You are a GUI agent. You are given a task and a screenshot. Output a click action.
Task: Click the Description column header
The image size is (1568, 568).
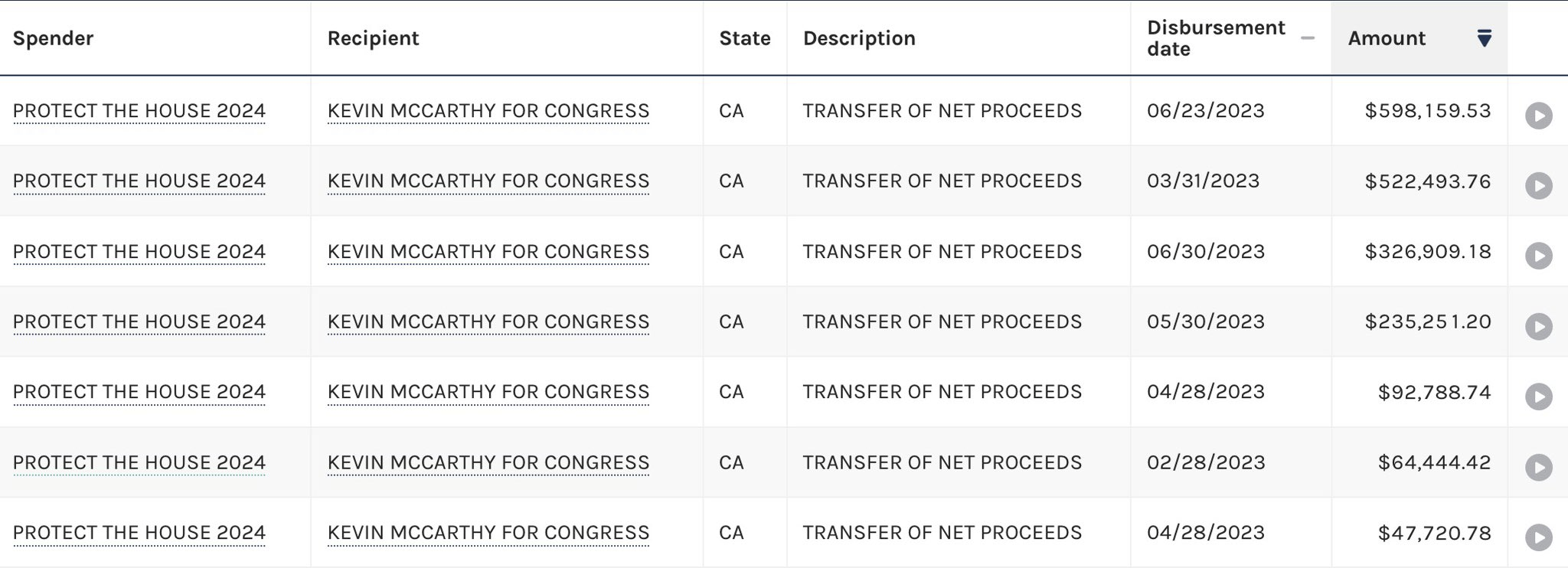click(859, 38)
